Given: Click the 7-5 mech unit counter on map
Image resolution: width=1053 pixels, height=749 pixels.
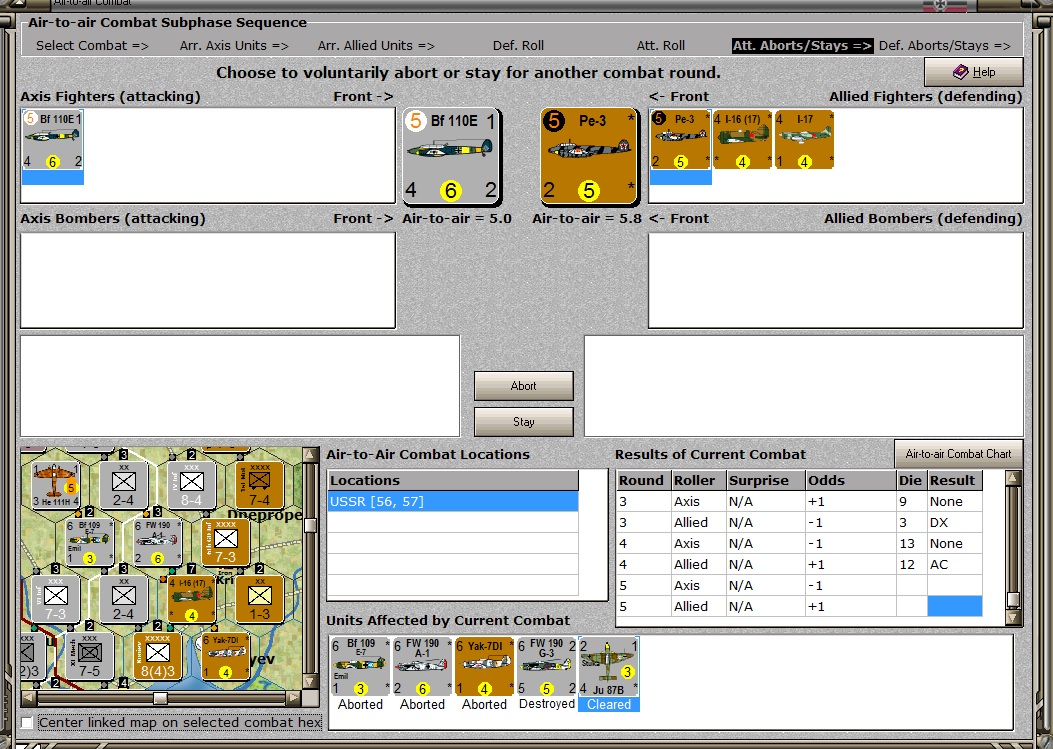Looking at the screenshot, I should [x=89, y=656].
